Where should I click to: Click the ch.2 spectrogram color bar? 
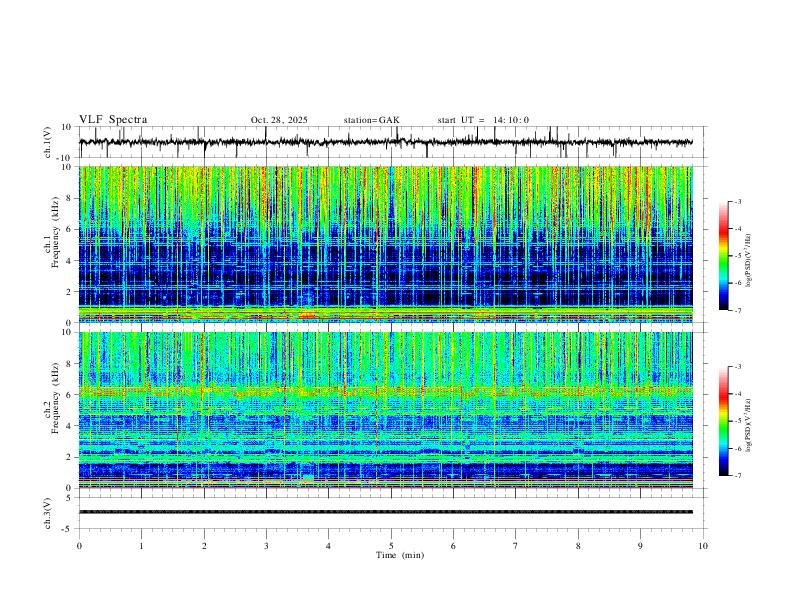tap(724, 421)
